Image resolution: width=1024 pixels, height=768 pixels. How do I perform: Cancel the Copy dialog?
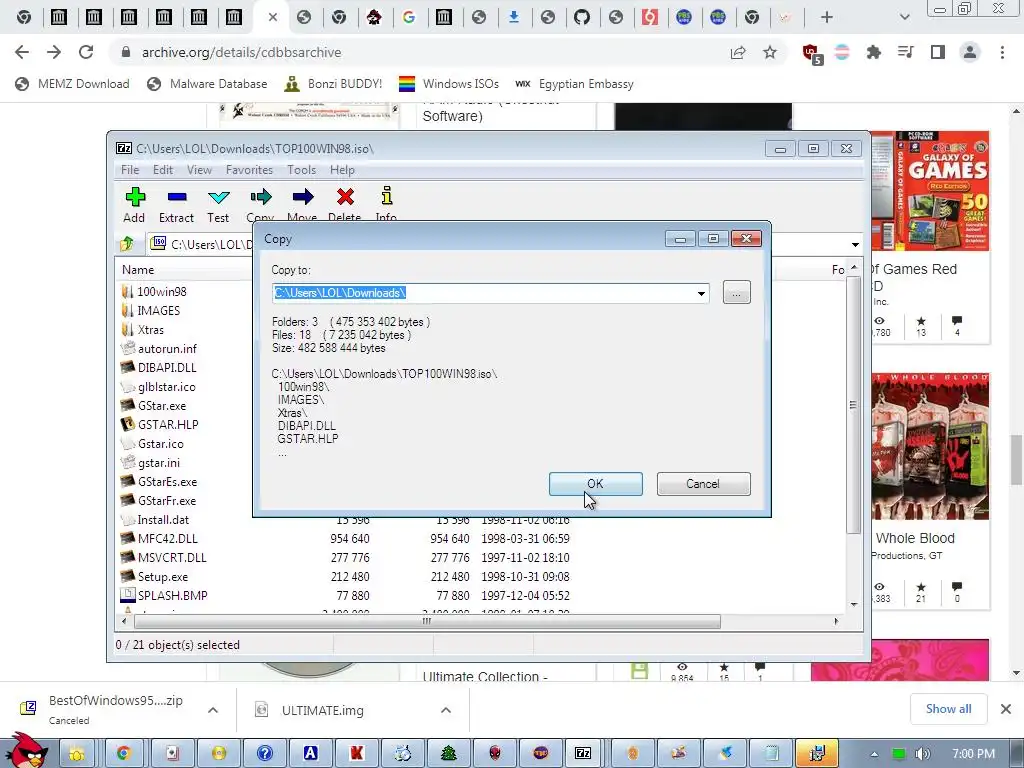coord(703,484)
